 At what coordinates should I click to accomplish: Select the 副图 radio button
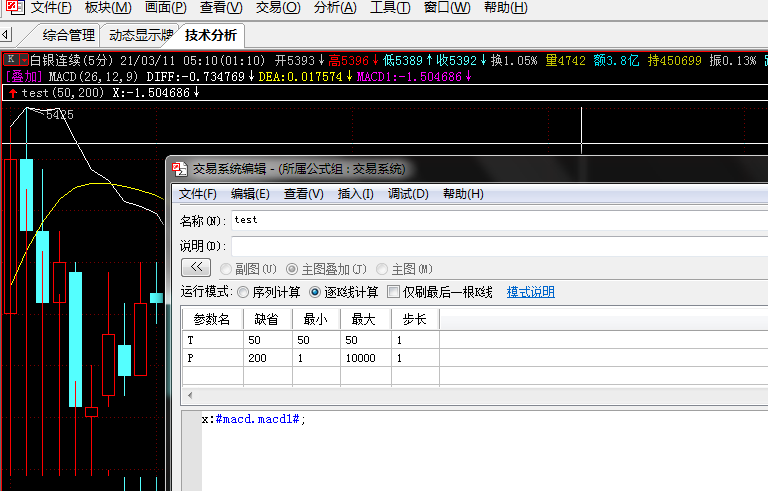point(226,269)
